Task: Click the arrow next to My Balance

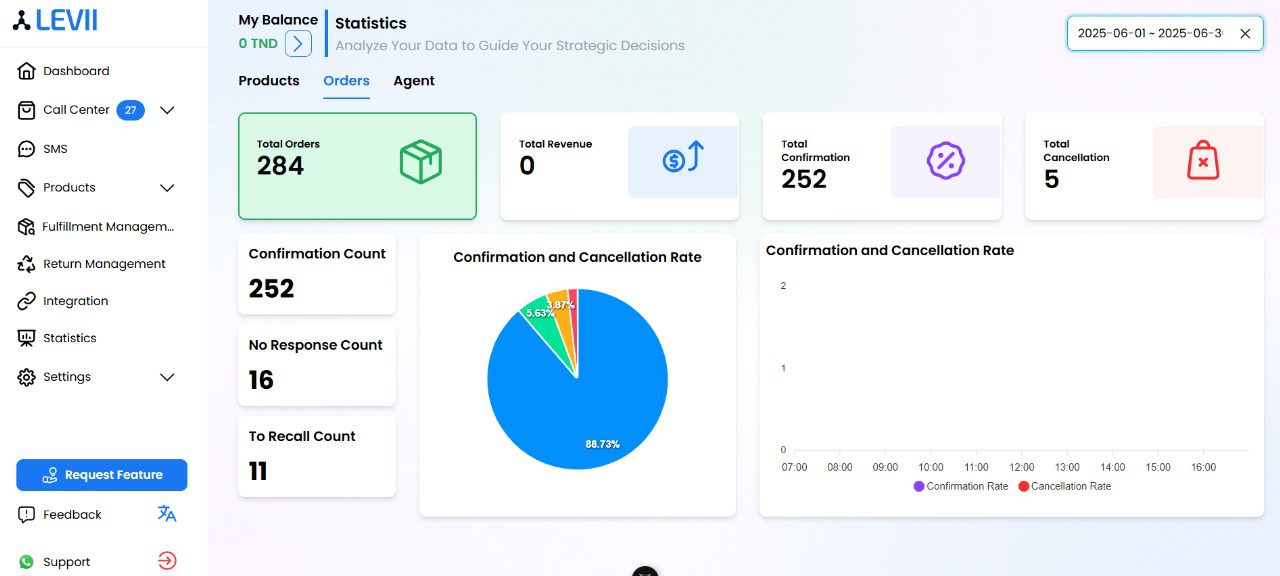Action: point(299,43)
